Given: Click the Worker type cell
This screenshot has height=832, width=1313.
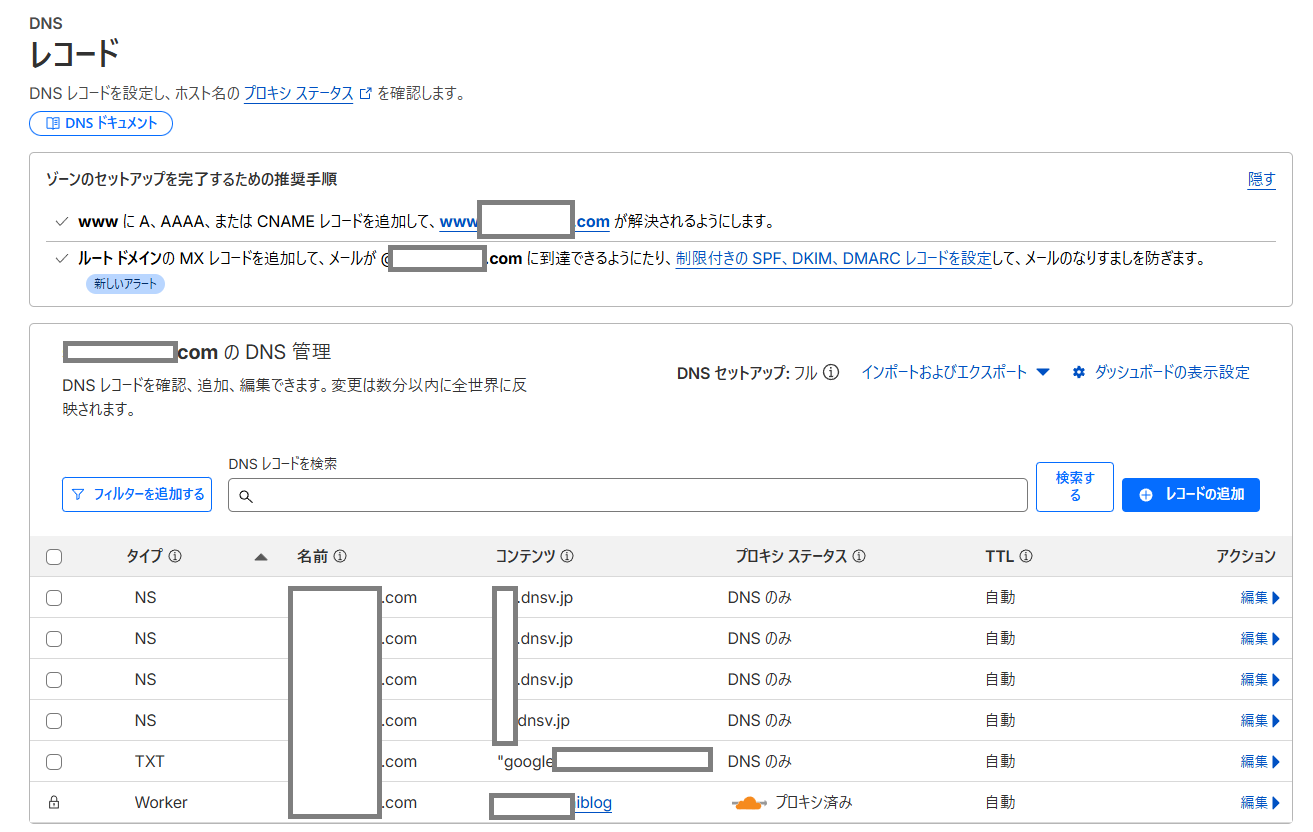Looking at the screenshot, I should [161, 803].
